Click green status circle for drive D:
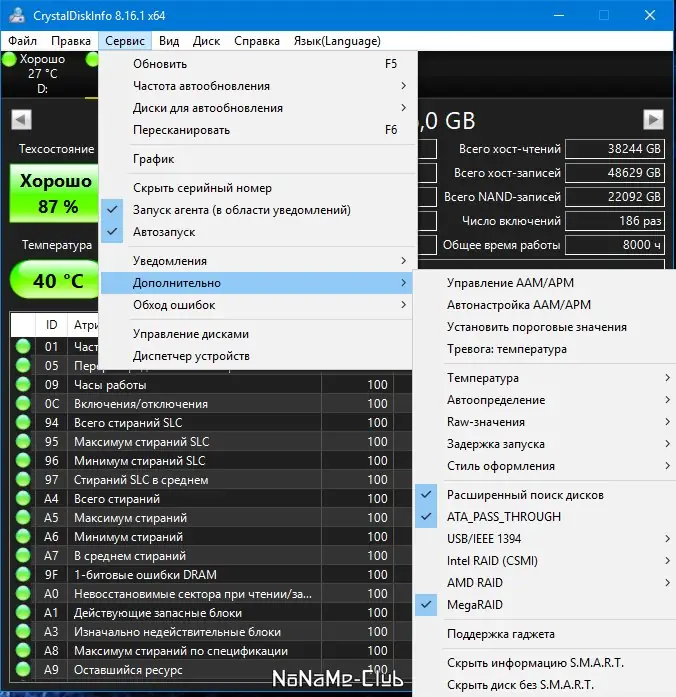676x697 pixels. click(x=9, y=59)
